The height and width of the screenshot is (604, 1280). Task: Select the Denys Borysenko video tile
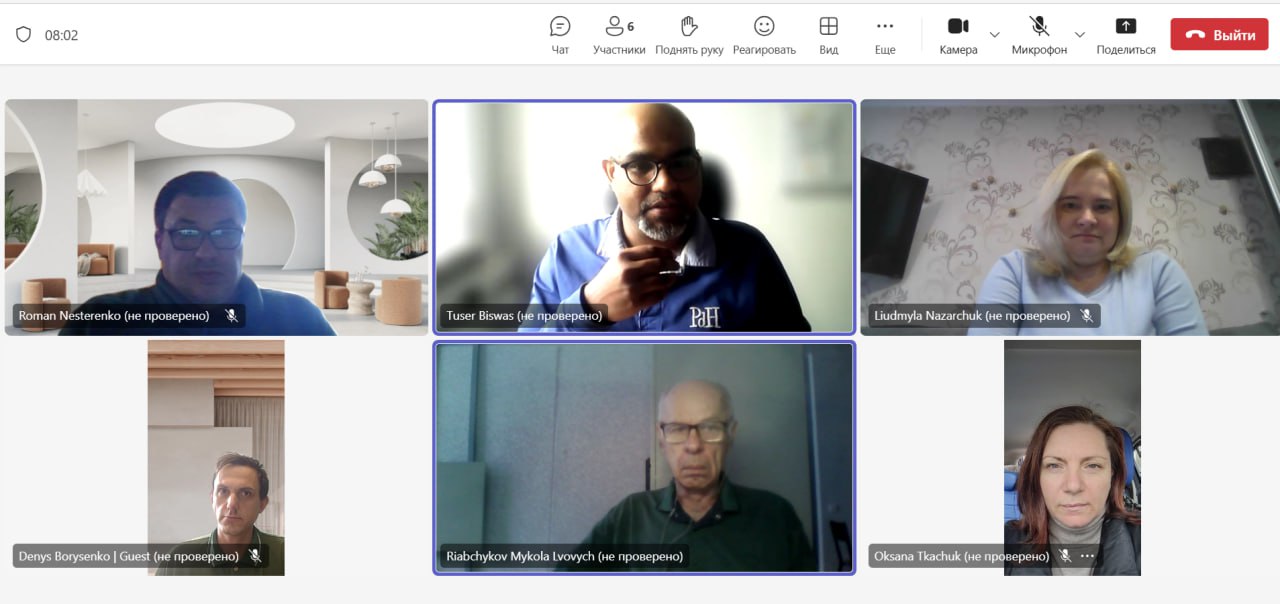216,458
